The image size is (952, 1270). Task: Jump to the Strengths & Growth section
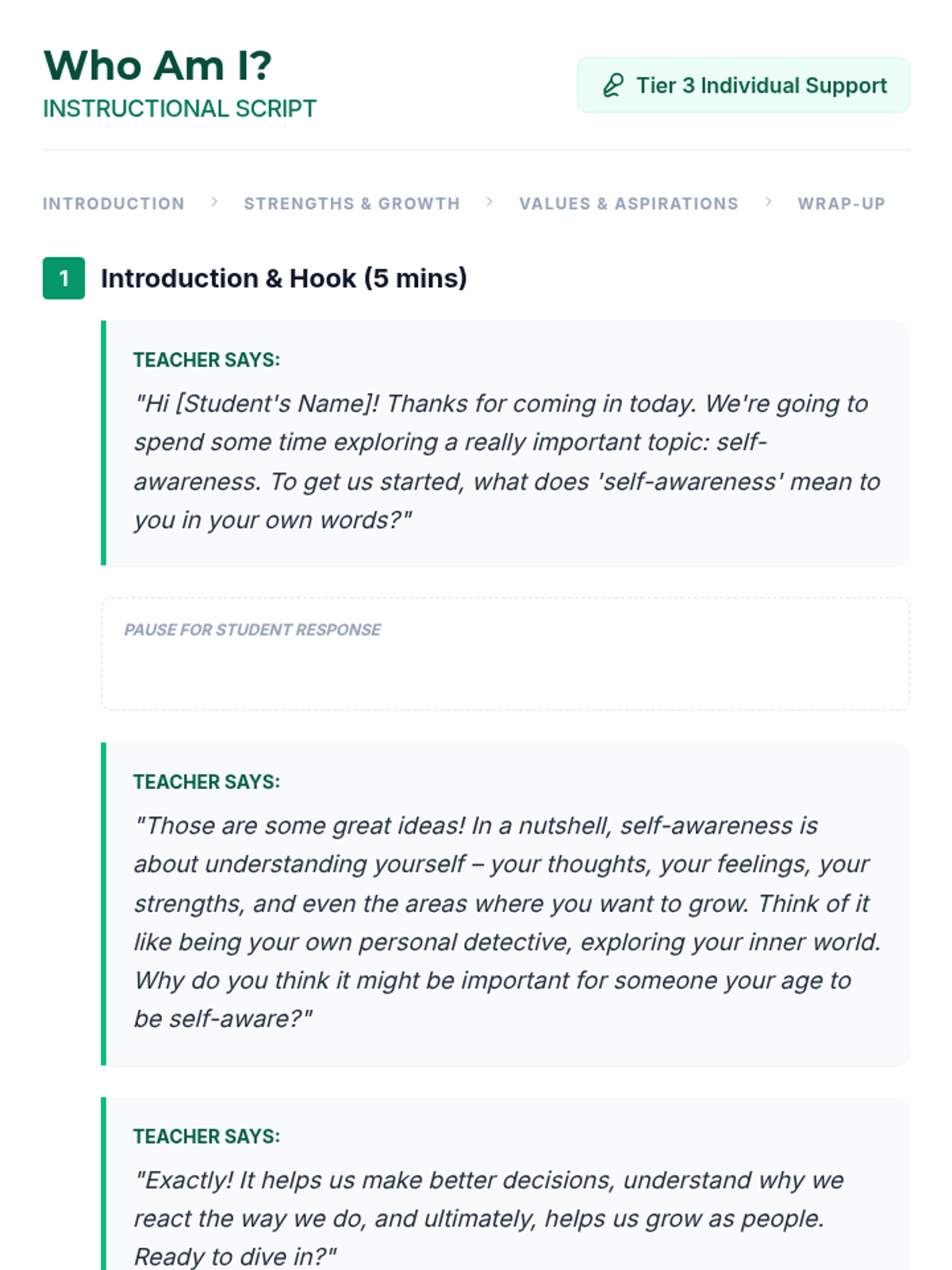point(351,204)
